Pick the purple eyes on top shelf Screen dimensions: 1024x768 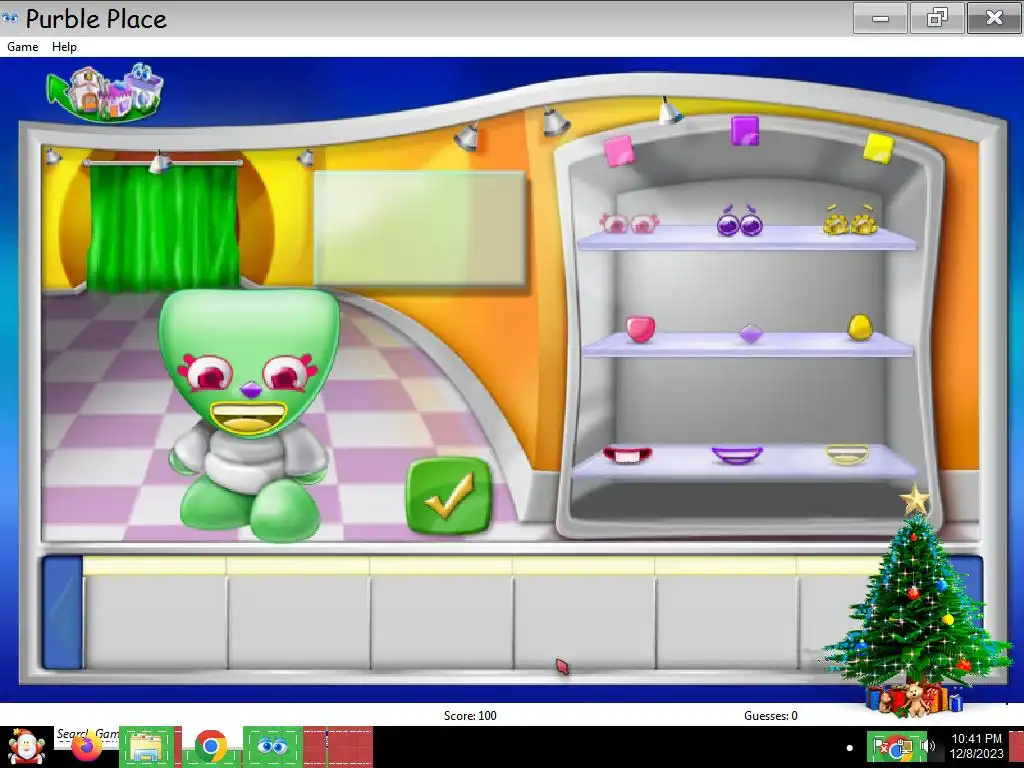(x=740, y=221)
